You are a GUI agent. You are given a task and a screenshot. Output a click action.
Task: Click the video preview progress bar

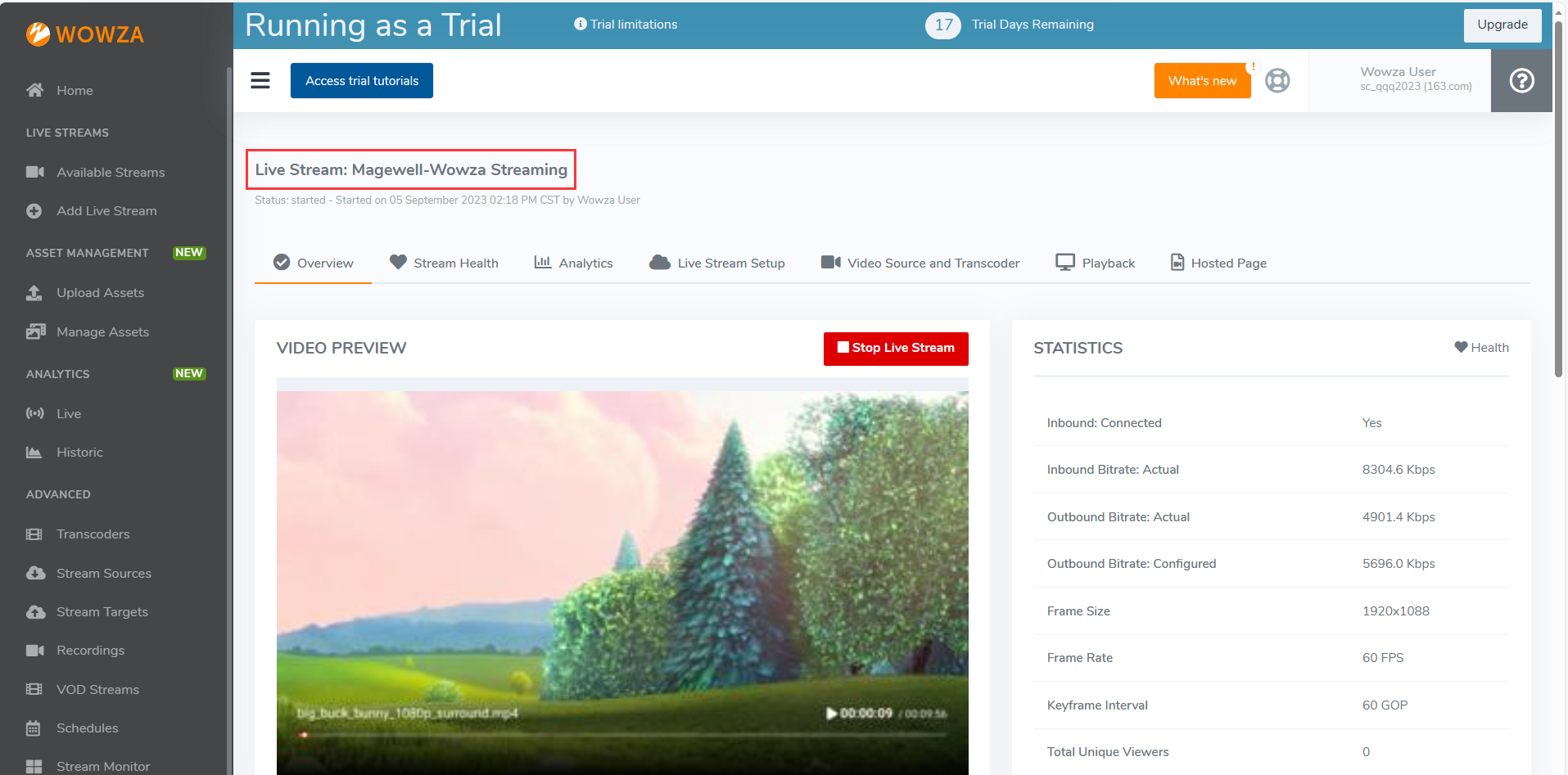click(622, 735)
